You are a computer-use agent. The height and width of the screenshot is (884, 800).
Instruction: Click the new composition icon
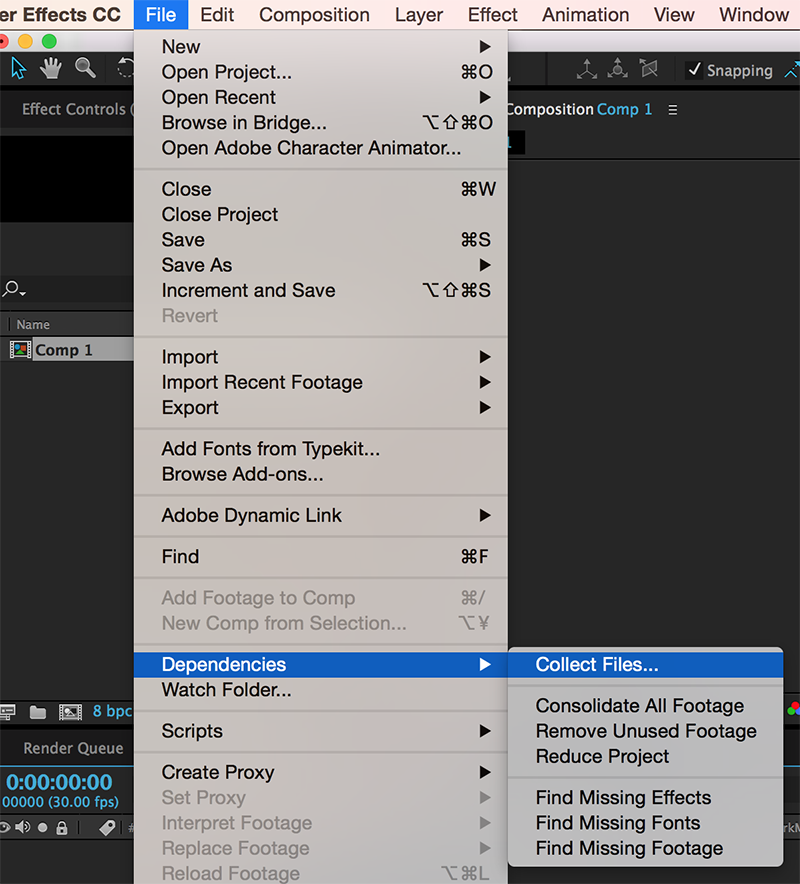(70, 712)
